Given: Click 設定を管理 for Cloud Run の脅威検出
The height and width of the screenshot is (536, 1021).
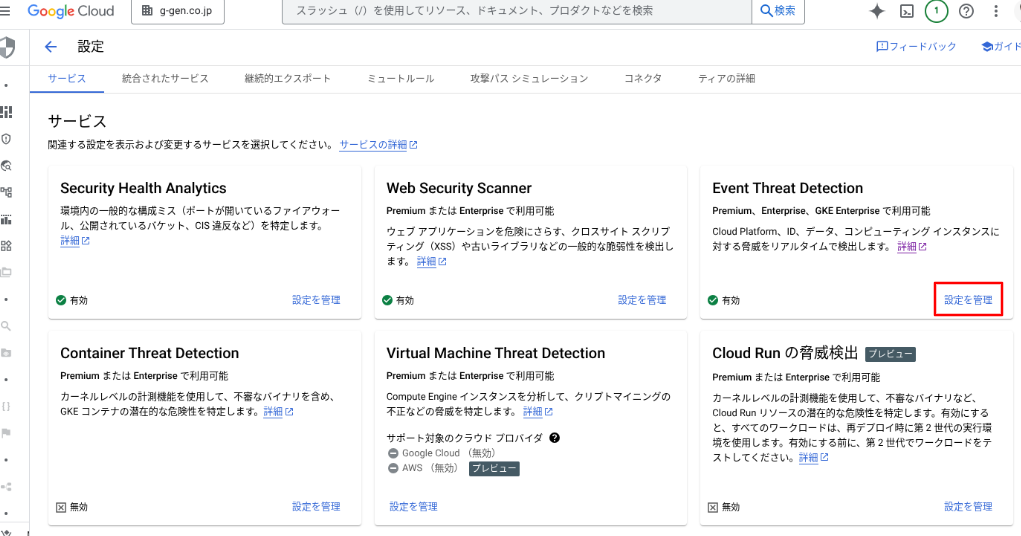Looking at the screenshot, I should click(x=968, y=507).
